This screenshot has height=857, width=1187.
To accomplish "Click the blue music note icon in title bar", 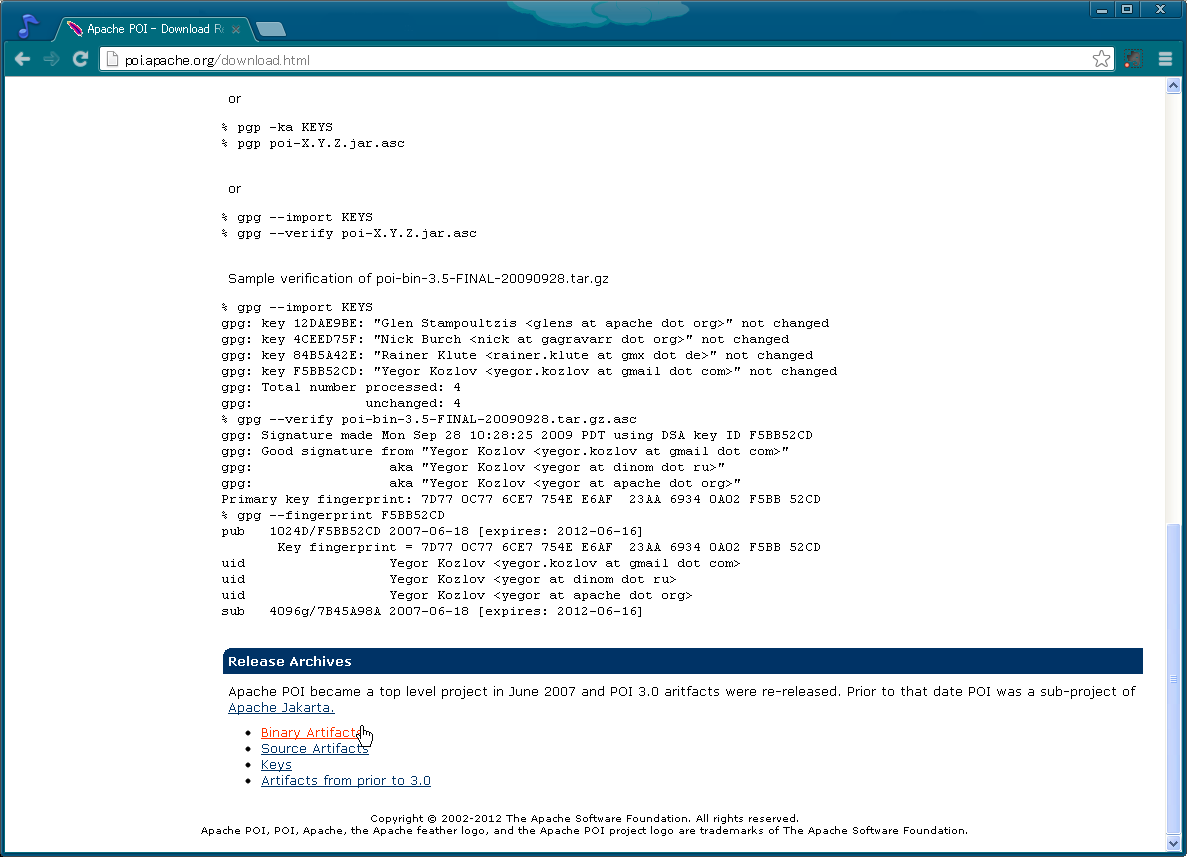I will point(28,26).
